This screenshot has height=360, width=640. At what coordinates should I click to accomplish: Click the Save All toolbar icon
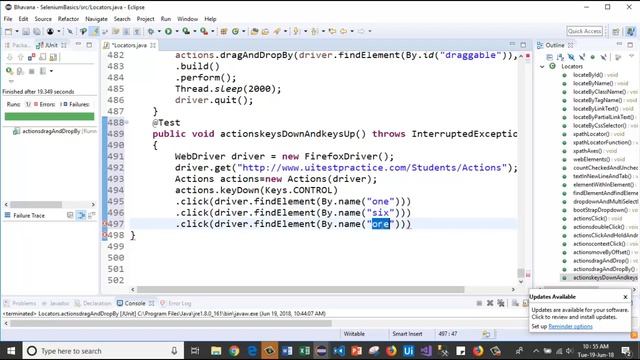click(x=37, y=31)
